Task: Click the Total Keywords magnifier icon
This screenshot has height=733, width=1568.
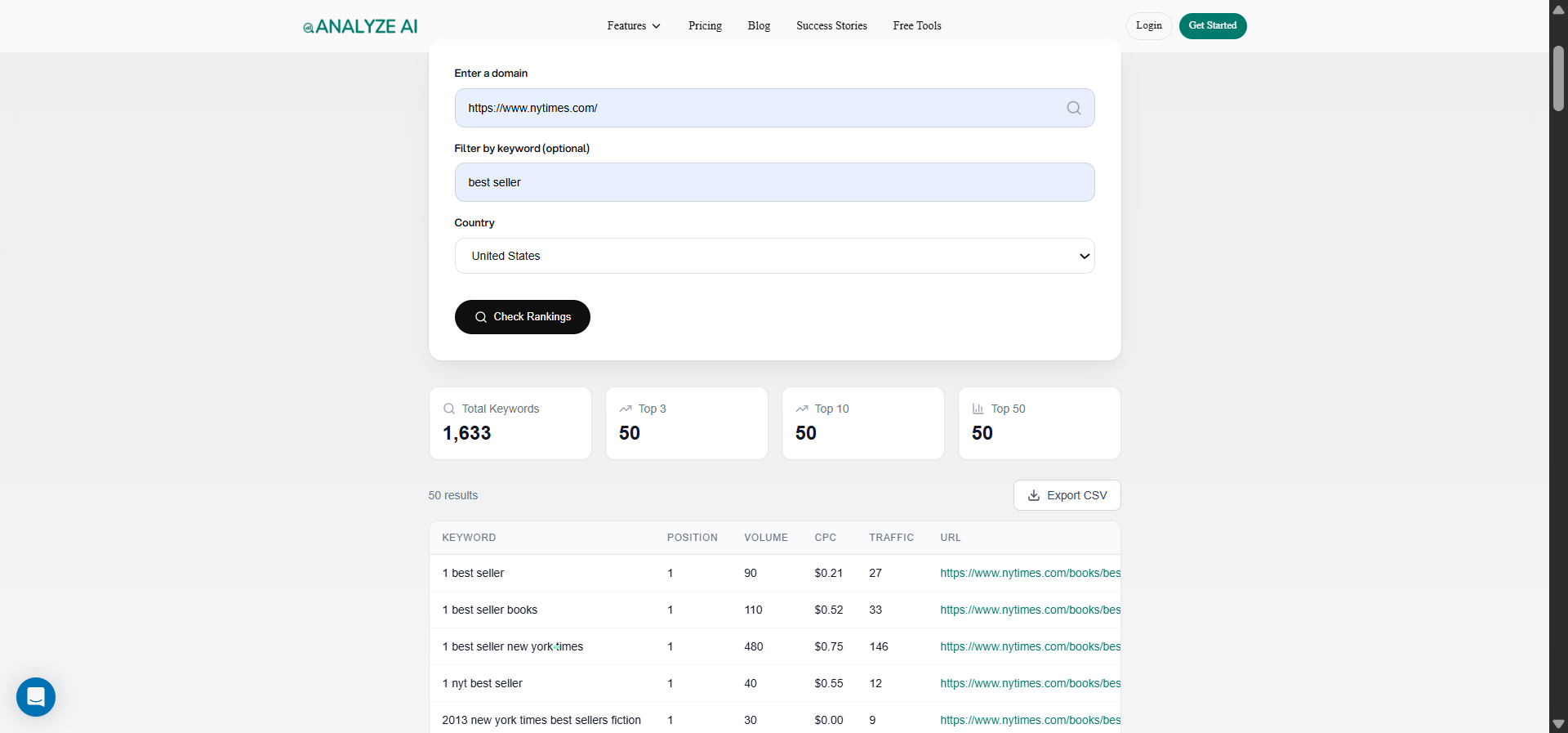Action: pyautogui.click(x=449, y=409)
